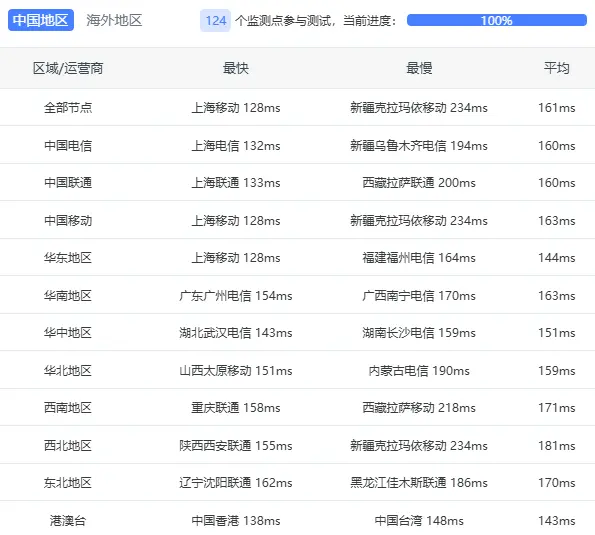Click the 区域/运营商 column header

68,68
